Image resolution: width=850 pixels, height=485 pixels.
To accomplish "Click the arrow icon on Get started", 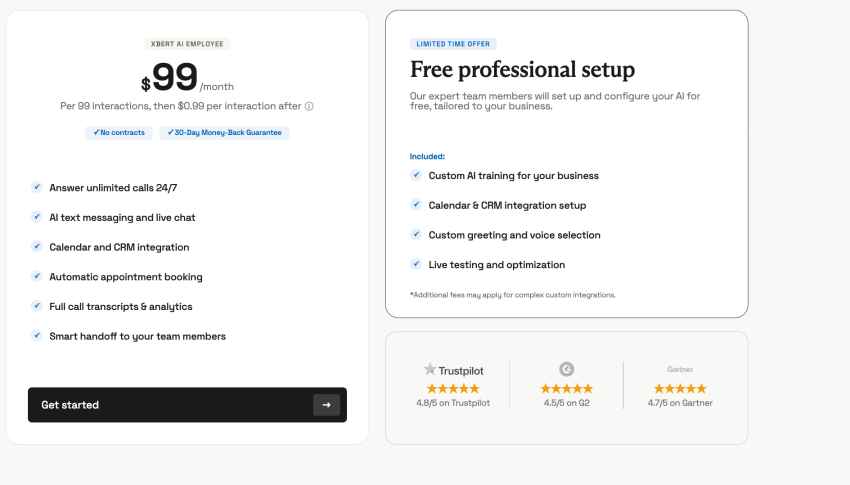I will coord(326,405).
